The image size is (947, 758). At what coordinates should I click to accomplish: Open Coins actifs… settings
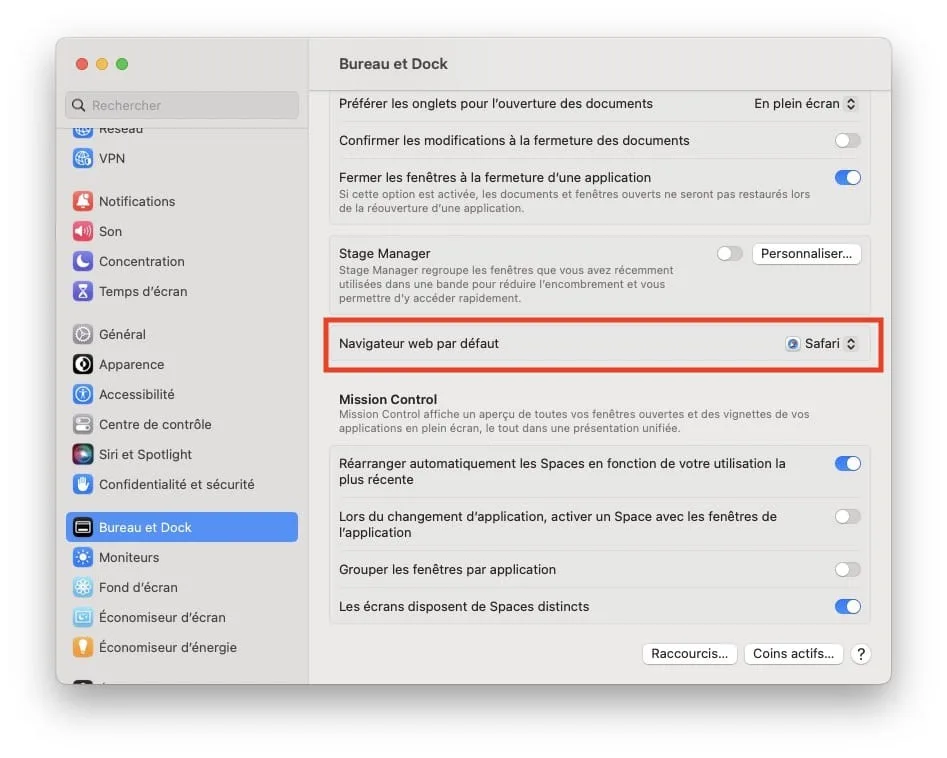click(793, 654)
